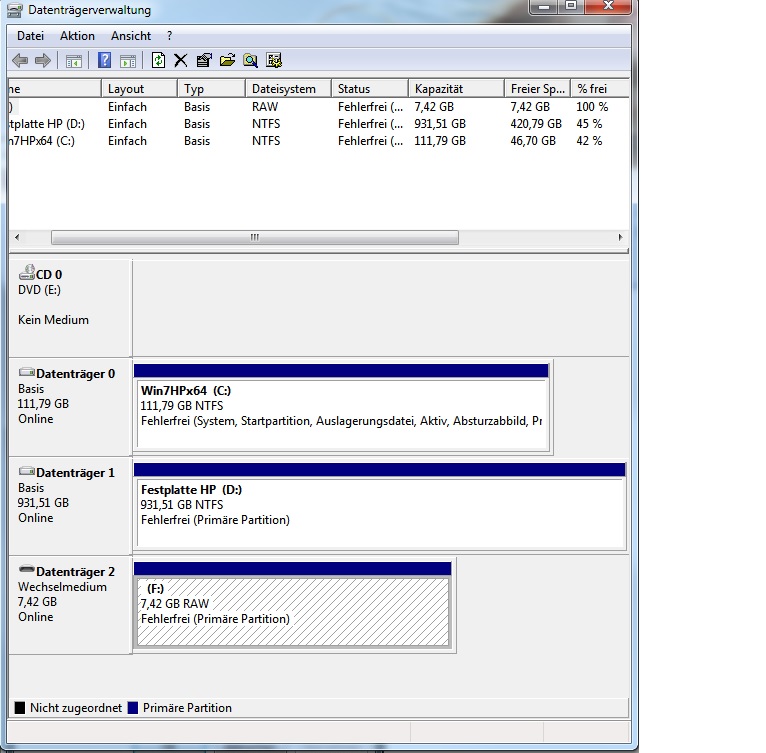Select the RAW volume row in list
The image size is (766, 753).
(x=319, y=107)
